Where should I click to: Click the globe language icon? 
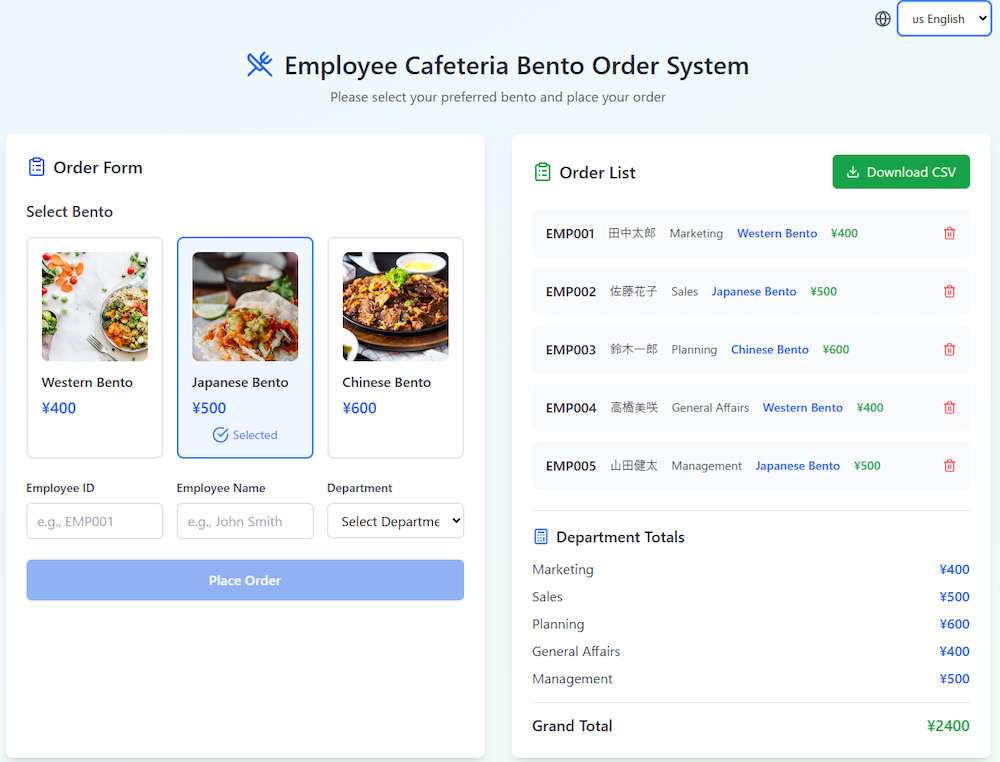point(882,19)
